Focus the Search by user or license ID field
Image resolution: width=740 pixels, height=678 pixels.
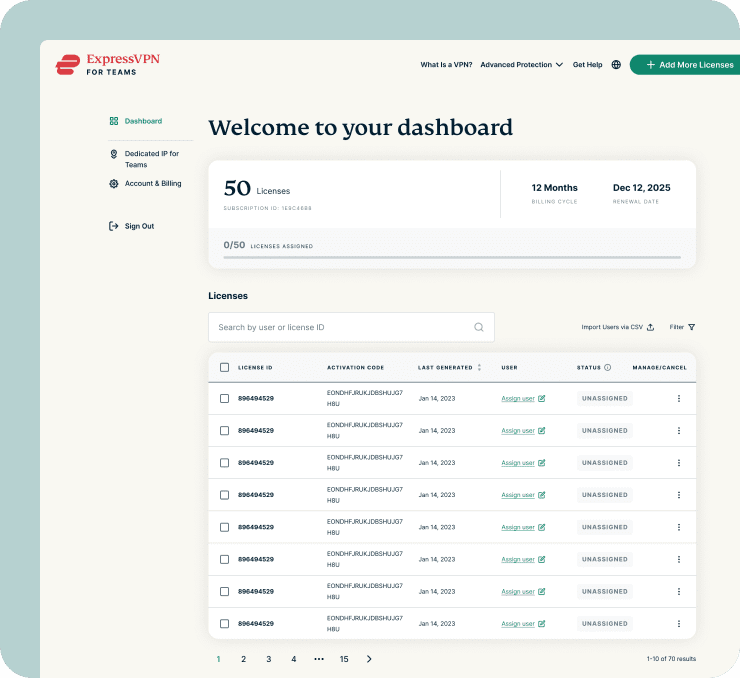pos(351,327)
